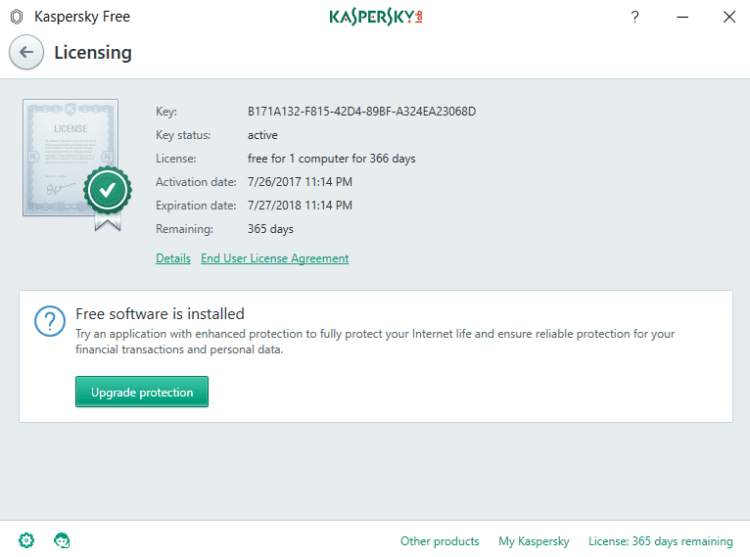This screenshot has width=750, height=557.
Task: Click the license certificate image
Action: pyautogui.click(x=70, y=158)
